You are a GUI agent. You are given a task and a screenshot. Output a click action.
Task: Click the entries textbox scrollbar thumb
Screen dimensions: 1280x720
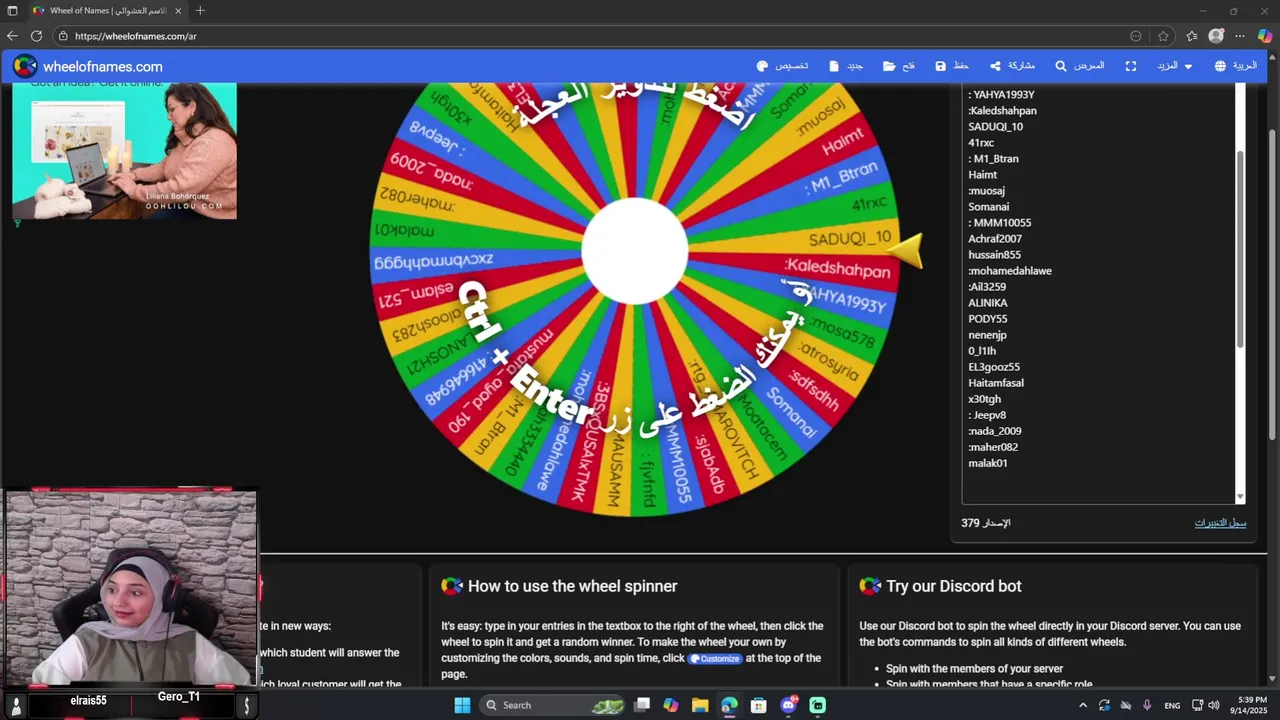[1240, 249]
